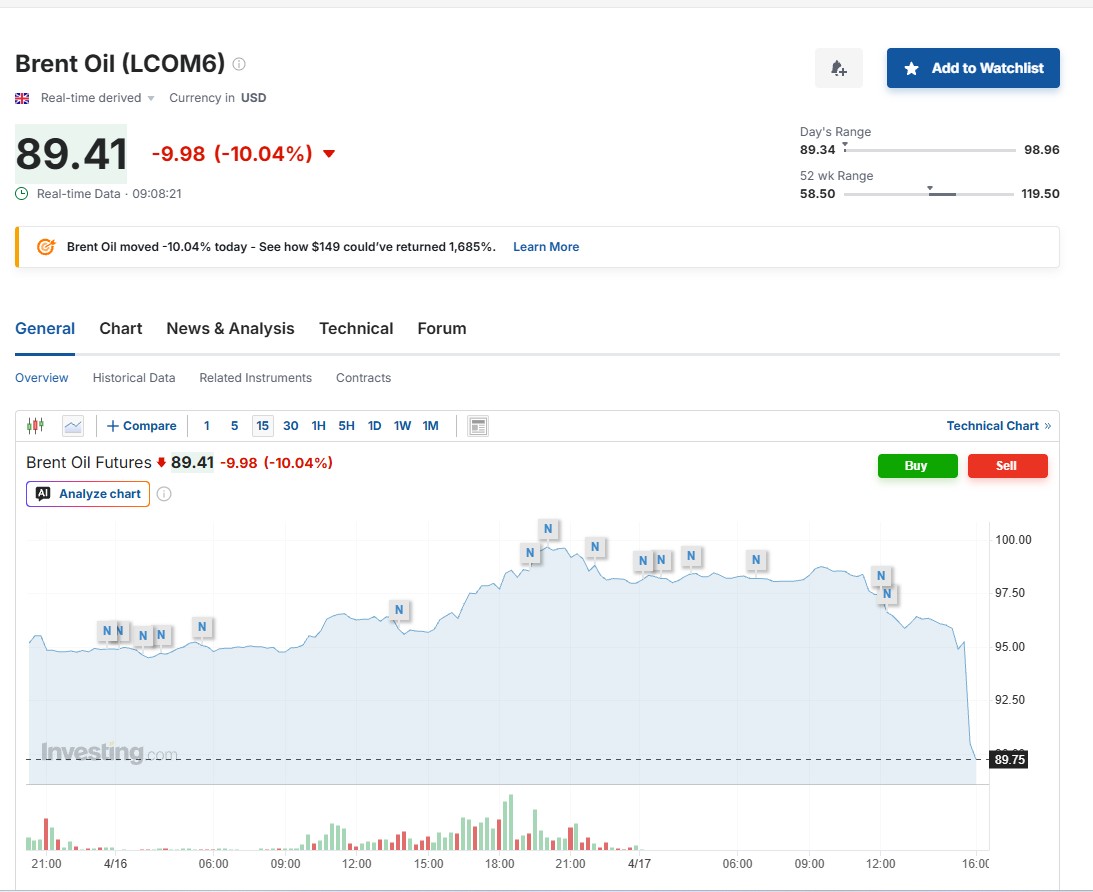Click the highest N news marker on chart
This screenshot has height=892, width=1093.
click(x=548, y=528)
